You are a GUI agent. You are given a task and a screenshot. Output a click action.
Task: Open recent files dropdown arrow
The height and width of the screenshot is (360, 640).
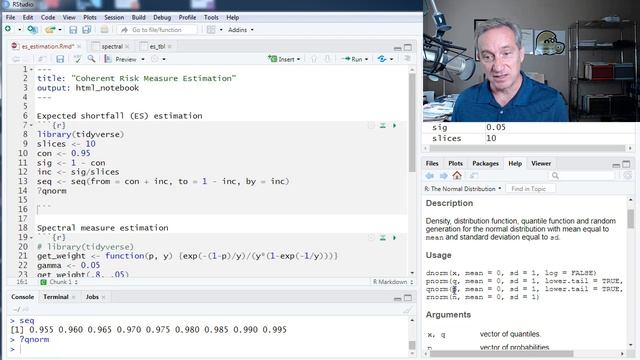(x=60, y=30)
